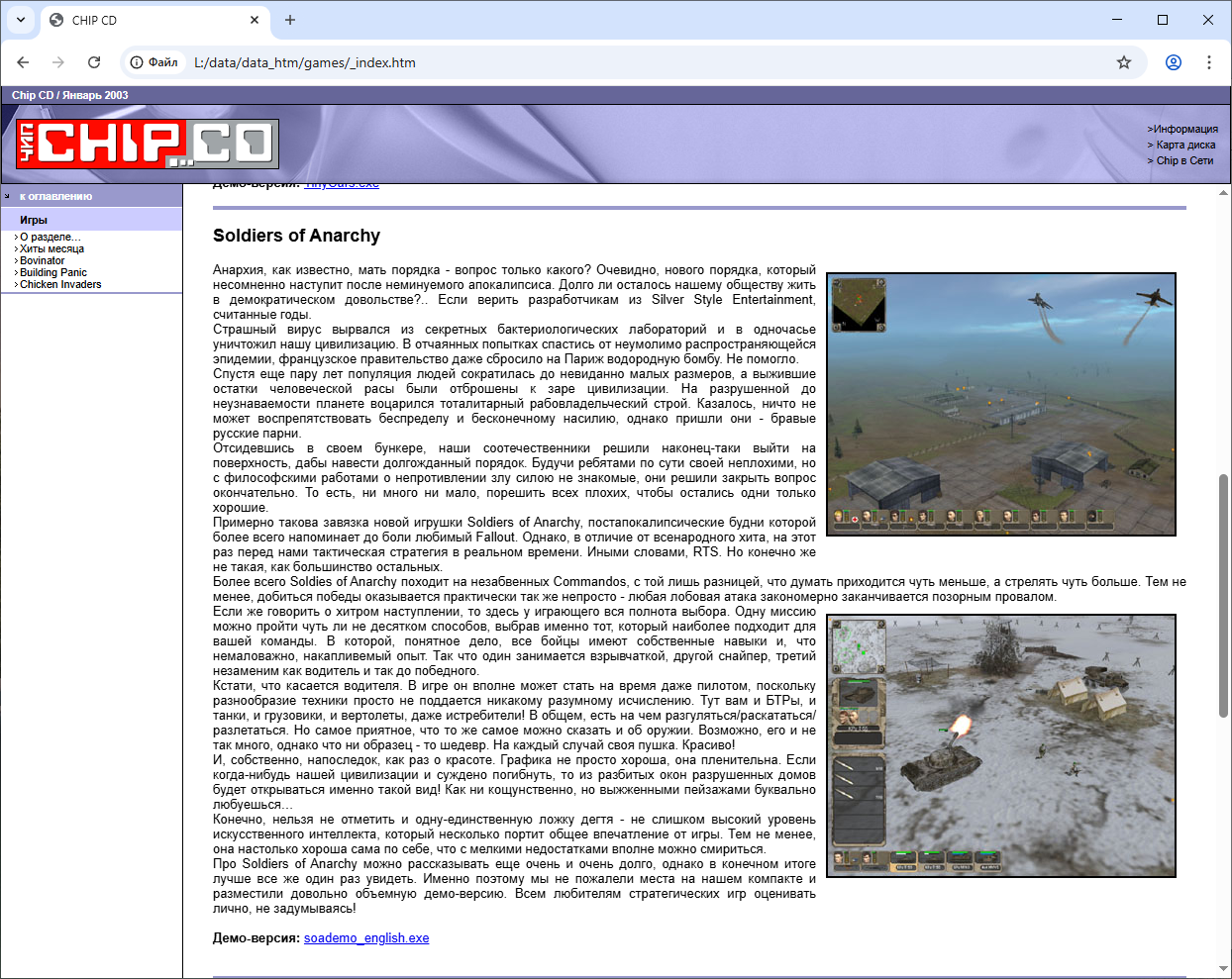Bookmark this page with the star icon
This screenshot has width=1232, height=979.
[1124, 62]
